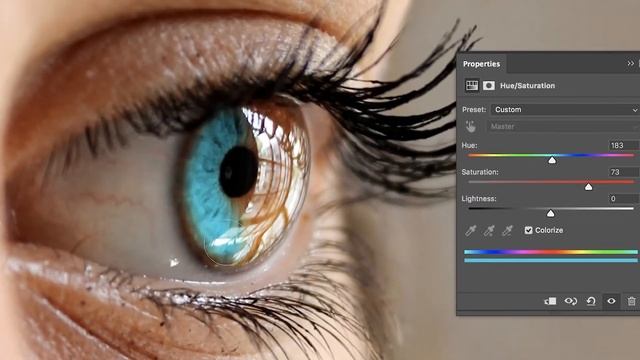640x360 pixels.
Task: Click the Lightness: label
Action: coord(479,199)
